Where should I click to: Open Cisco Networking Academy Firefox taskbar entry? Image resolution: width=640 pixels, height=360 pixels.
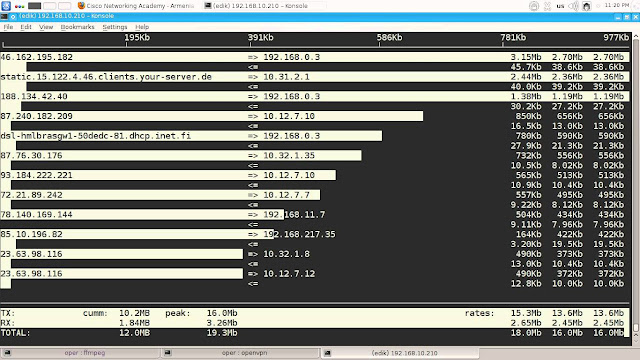[136, 6]
